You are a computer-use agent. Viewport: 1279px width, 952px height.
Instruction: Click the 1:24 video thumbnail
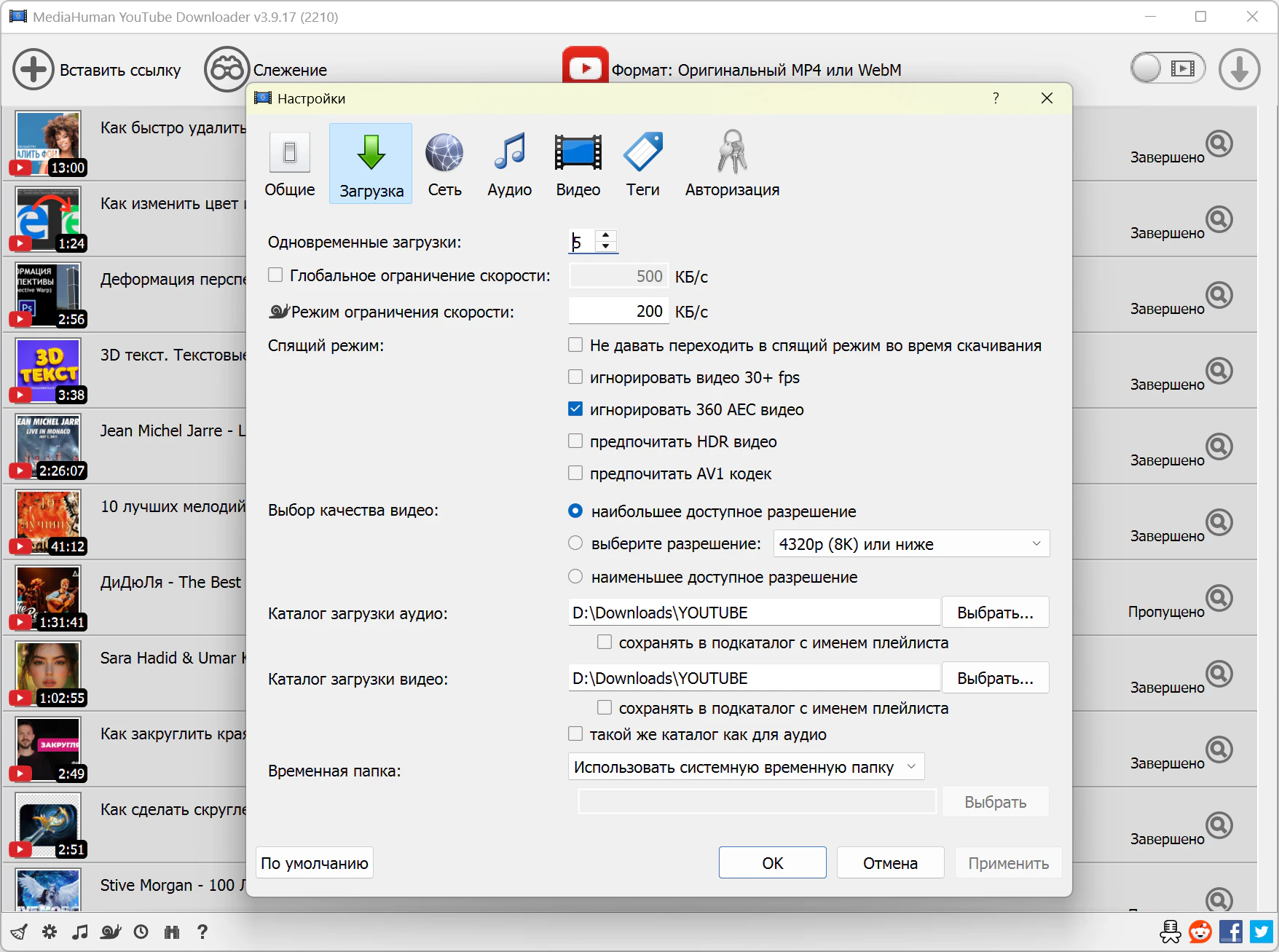click(48, 219)
